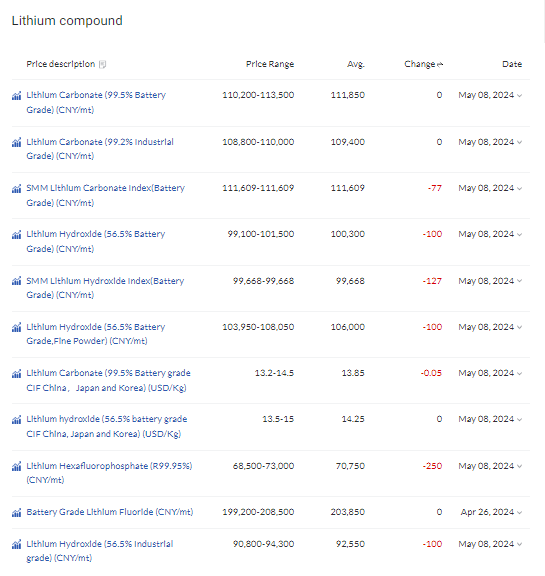
Task: Select the 13.85 average value
Action: tap(353, 373)
